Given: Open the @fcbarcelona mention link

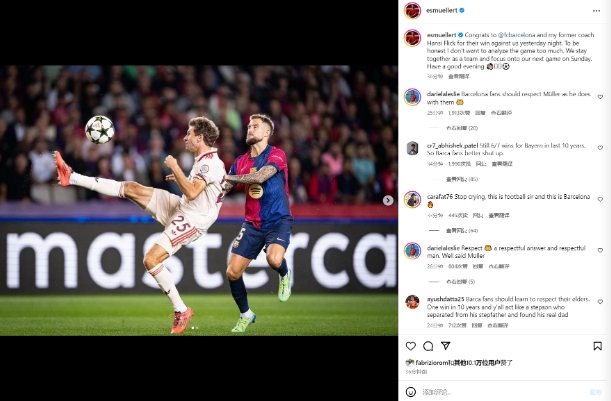Looking at the screenshot, I should click(x=517, y=35).
